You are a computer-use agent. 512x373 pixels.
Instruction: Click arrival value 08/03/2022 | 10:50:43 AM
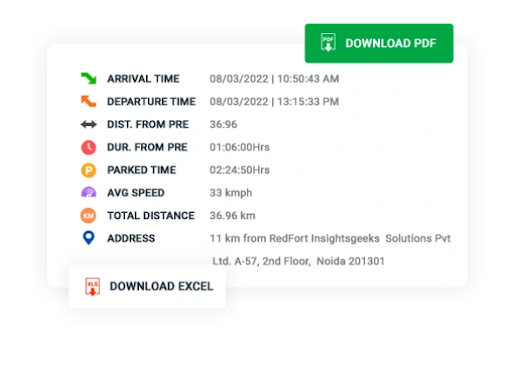click(x=274, y=79)
